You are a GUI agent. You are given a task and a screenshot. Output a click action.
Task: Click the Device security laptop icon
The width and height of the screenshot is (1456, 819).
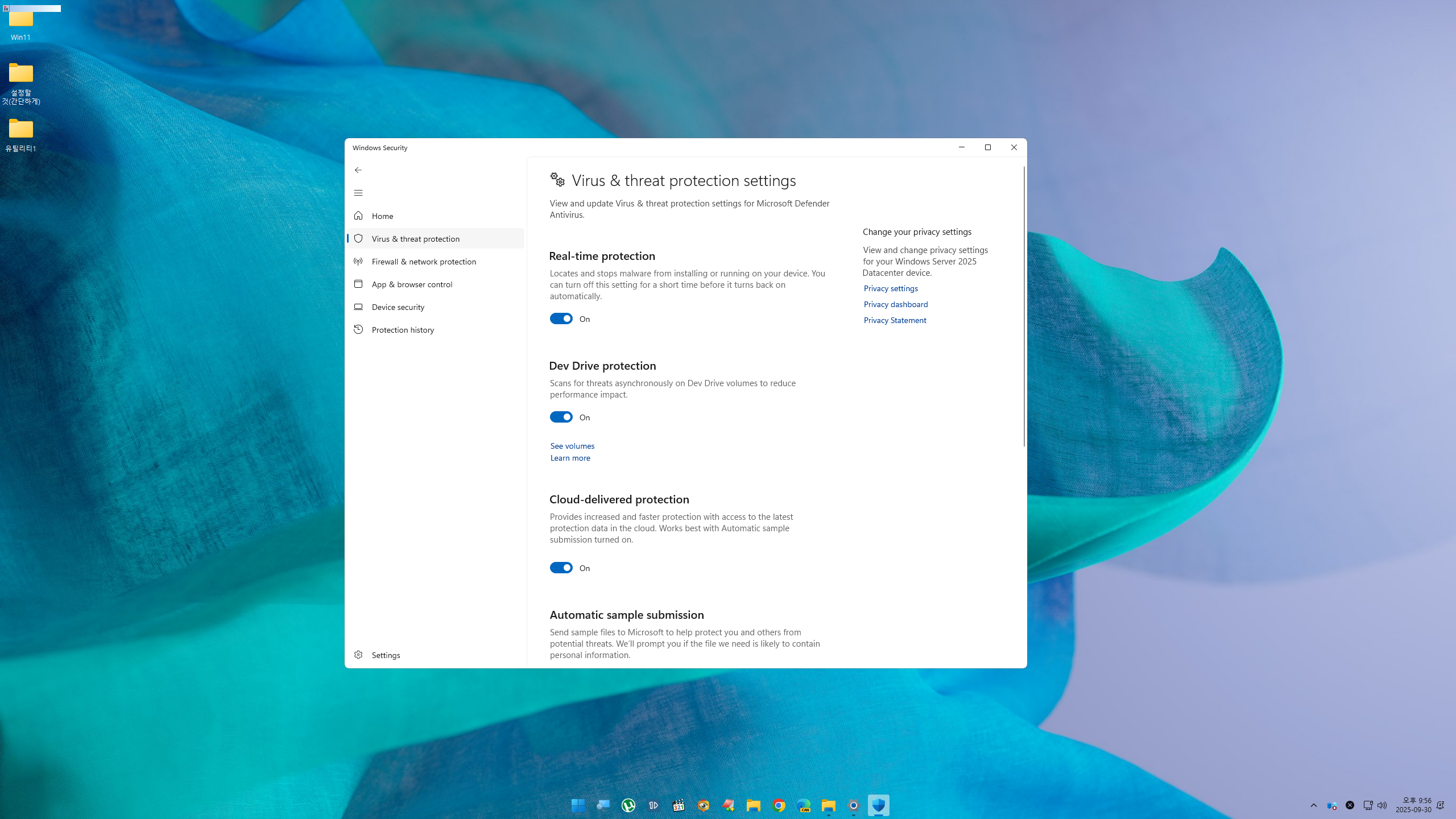pyautogui.click(x=358, y=307)
